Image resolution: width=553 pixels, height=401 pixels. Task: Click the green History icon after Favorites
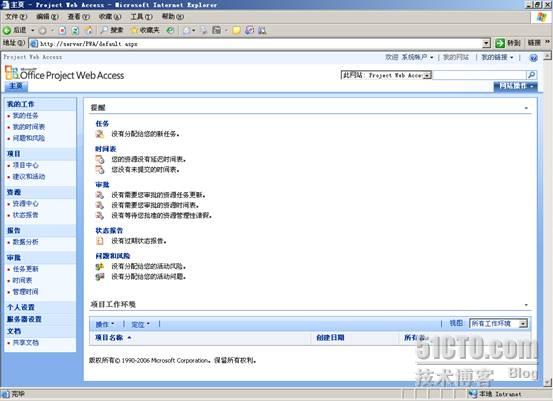170,31
